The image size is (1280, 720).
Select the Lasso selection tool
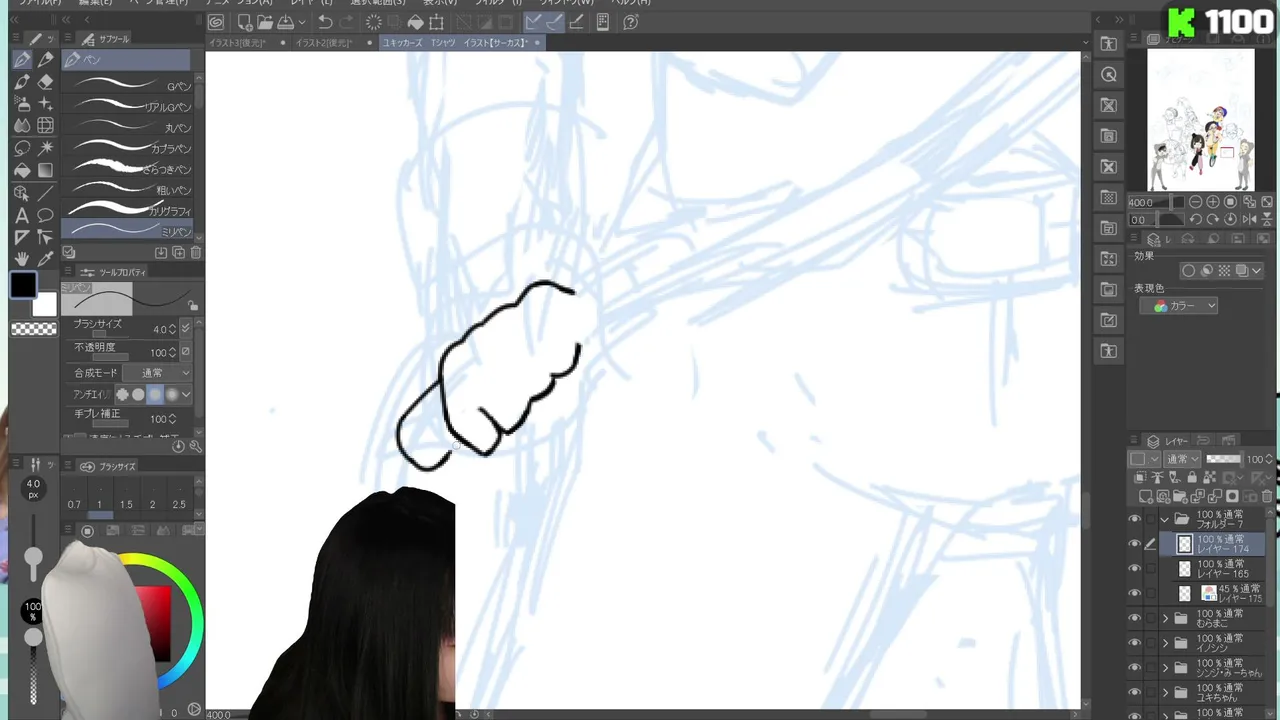(x=22, y=148)
